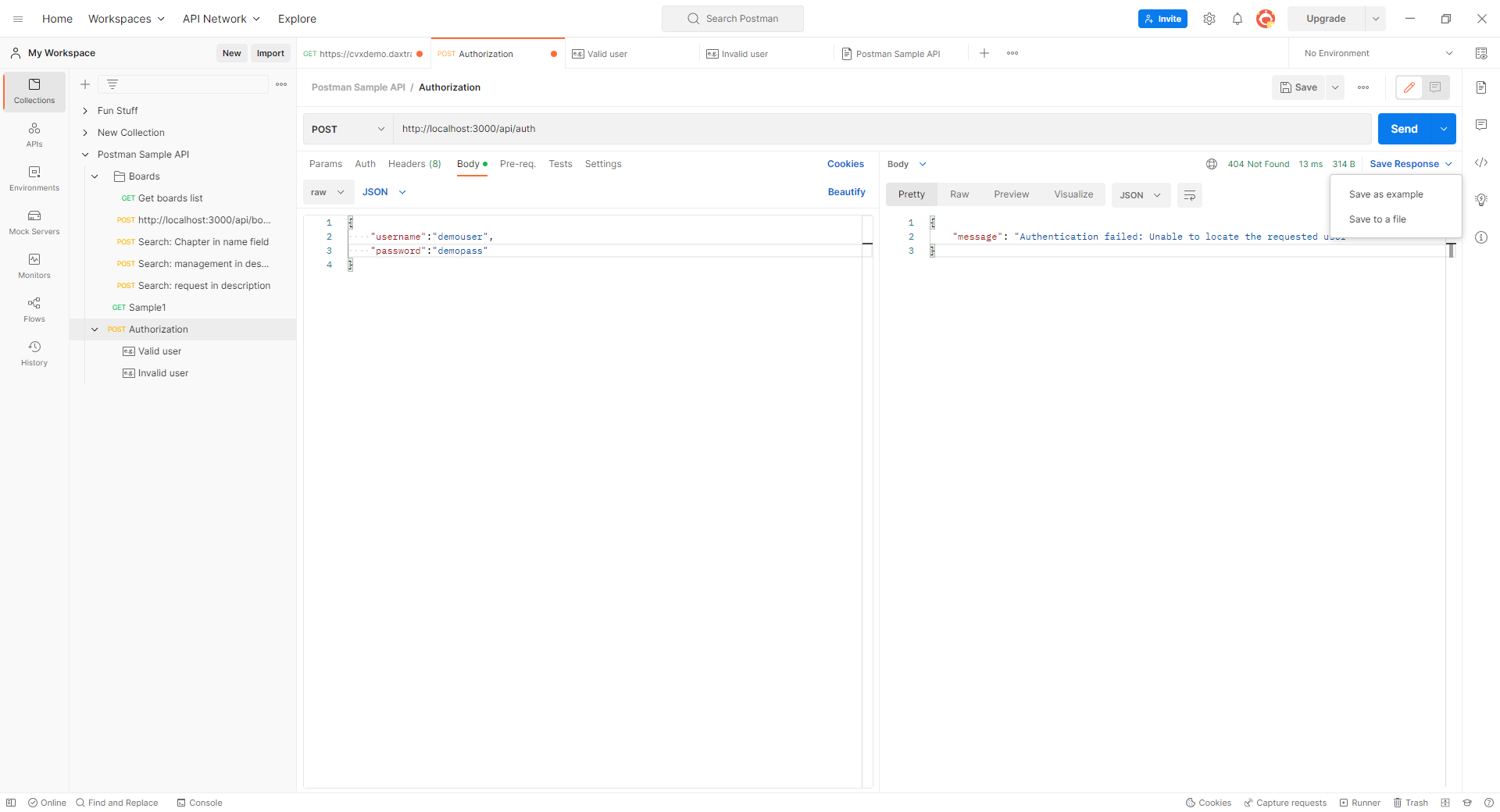Collapse the Boards folder
Screen dimensions: 1500x812
95,176
